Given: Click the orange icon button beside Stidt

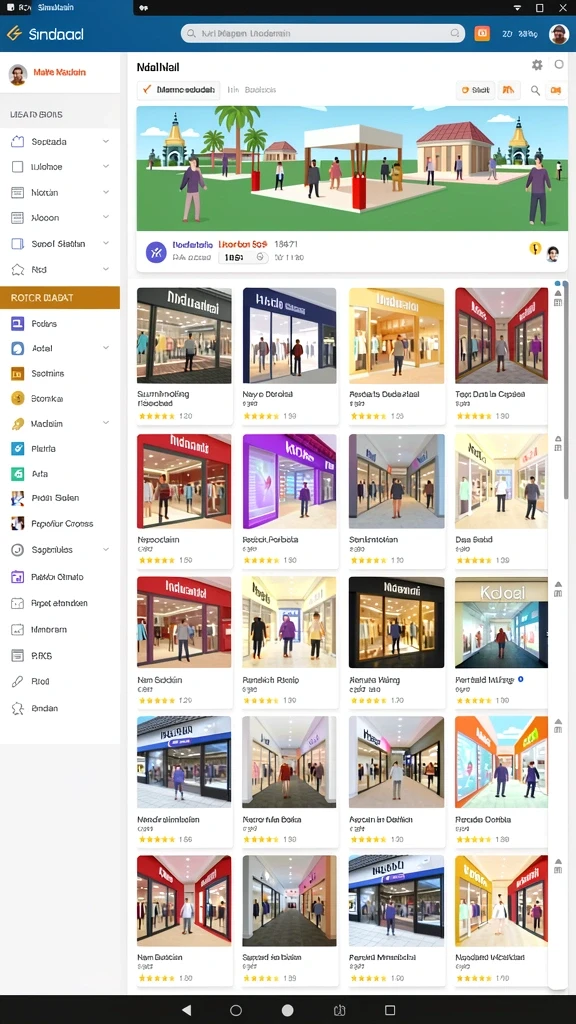Looking at the screenshot, I should [509, 90].
